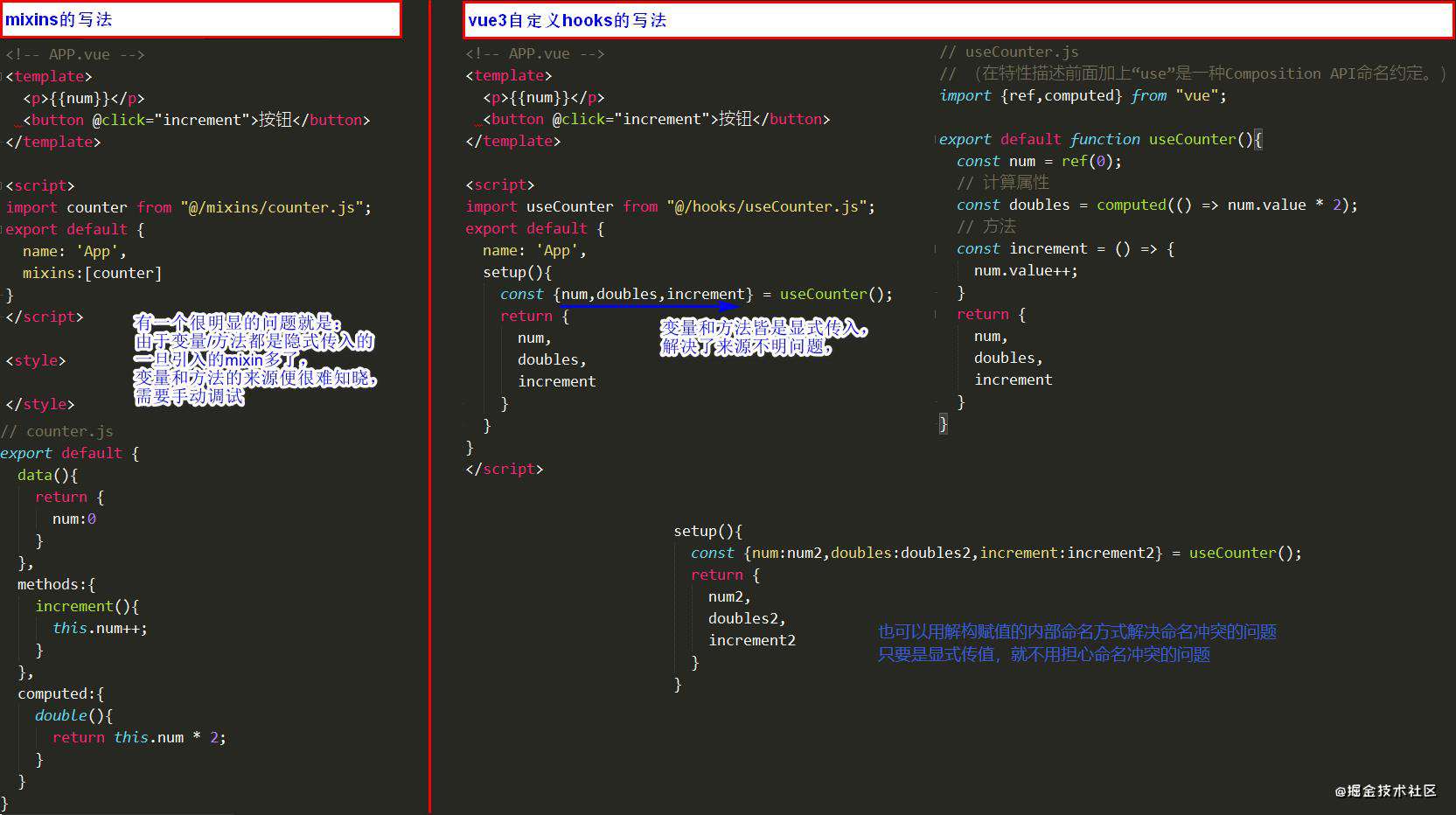1456x815 pixels.
Task: Click the 'methods:{' line
Action: click(57, 584)
